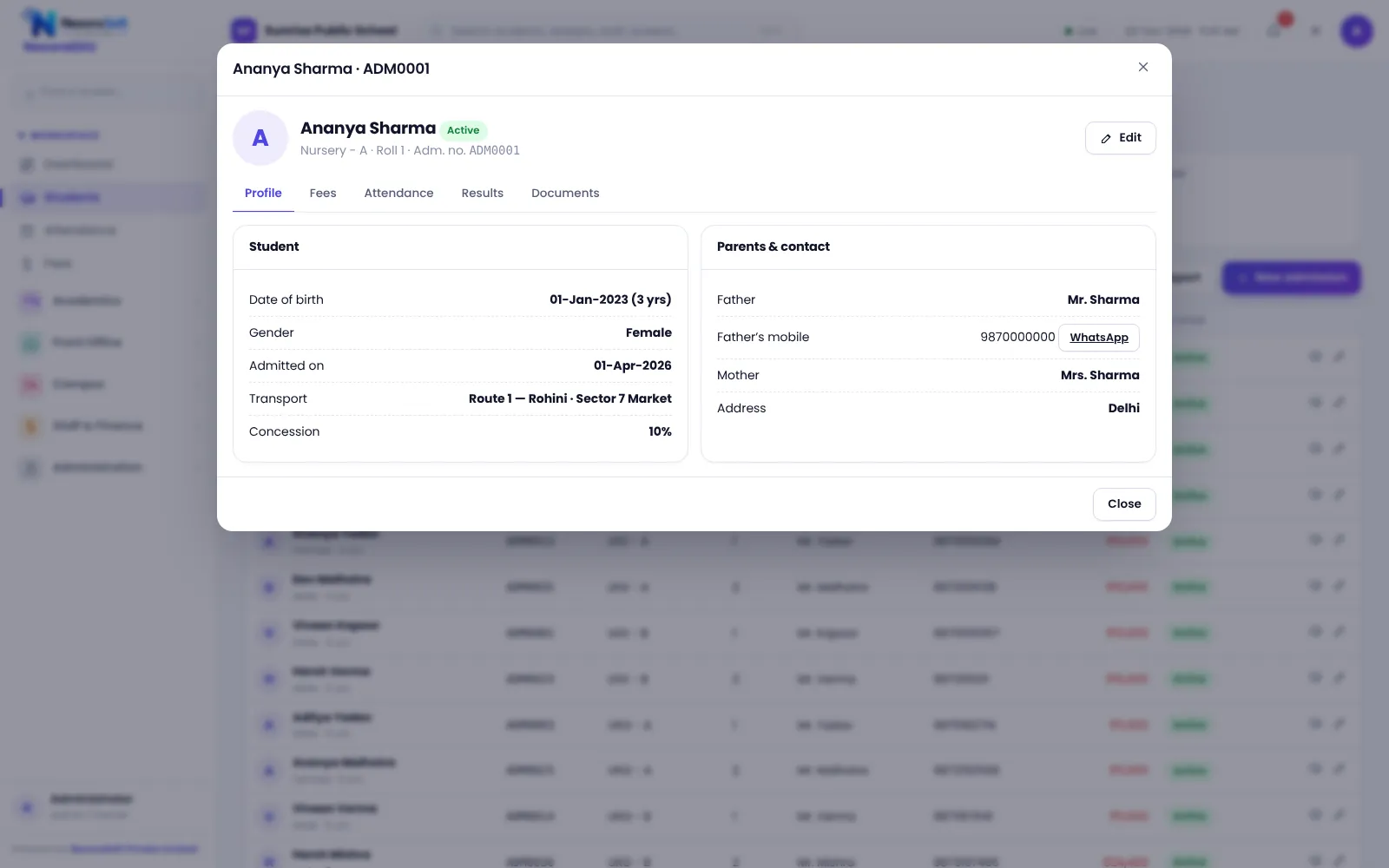Click the Active status badge
This screenshot has width=1389, height=868.
click(x=464, y=130)
